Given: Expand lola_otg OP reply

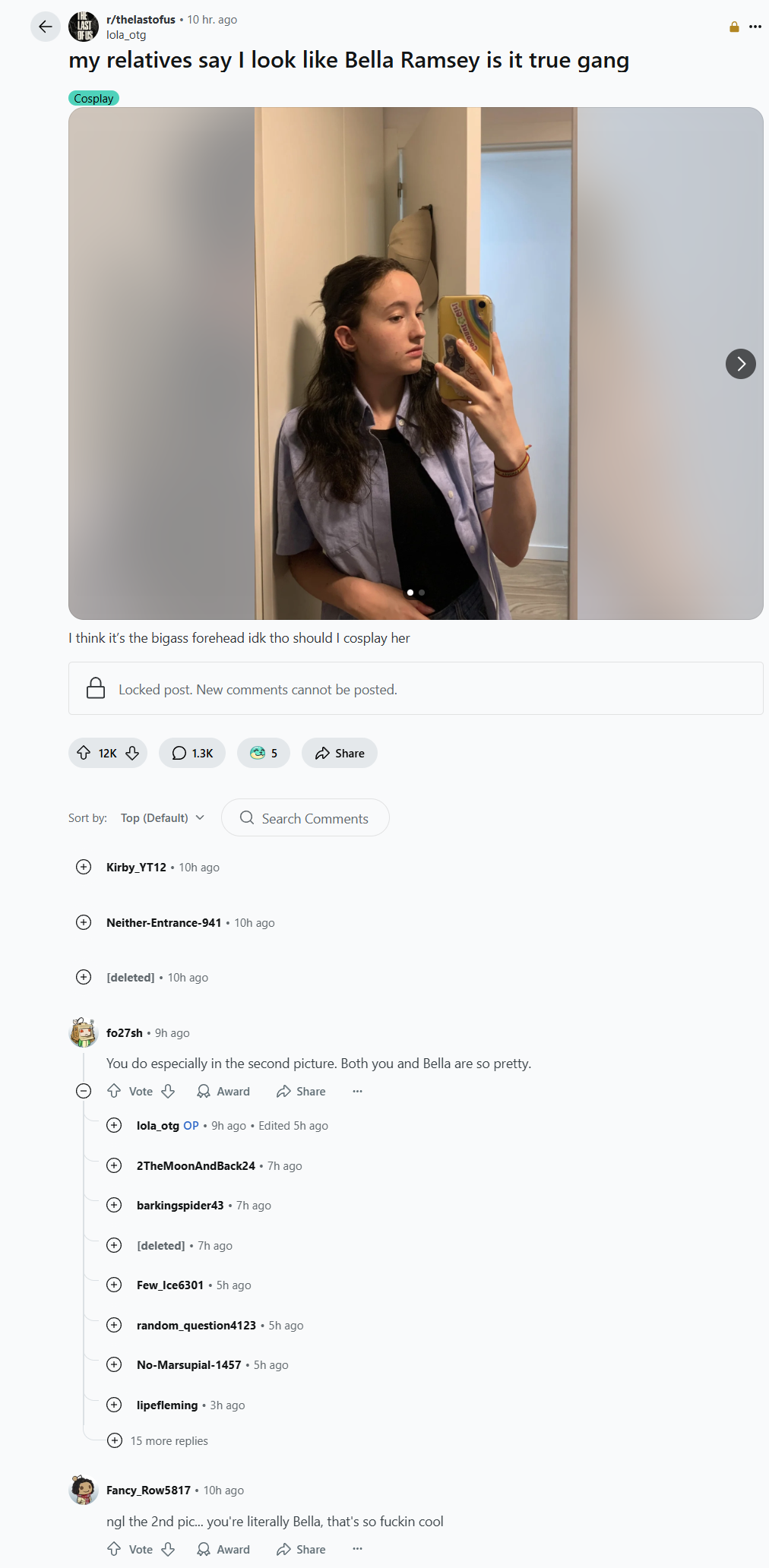Looking at the screenshot, I should 114,1125.
